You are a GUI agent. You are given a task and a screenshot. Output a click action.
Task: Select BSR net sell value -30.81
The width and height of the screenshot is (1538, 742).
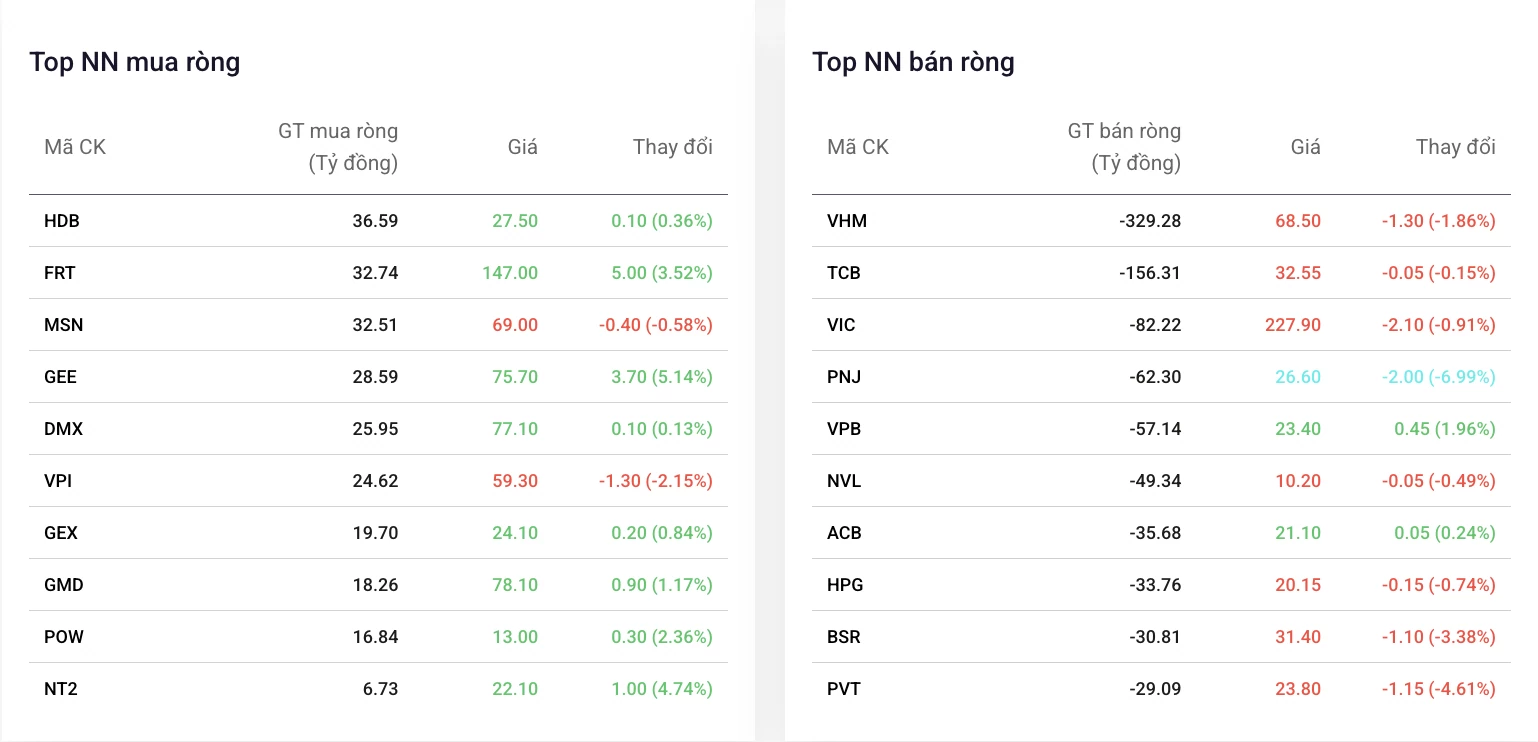coord(1155,637)
